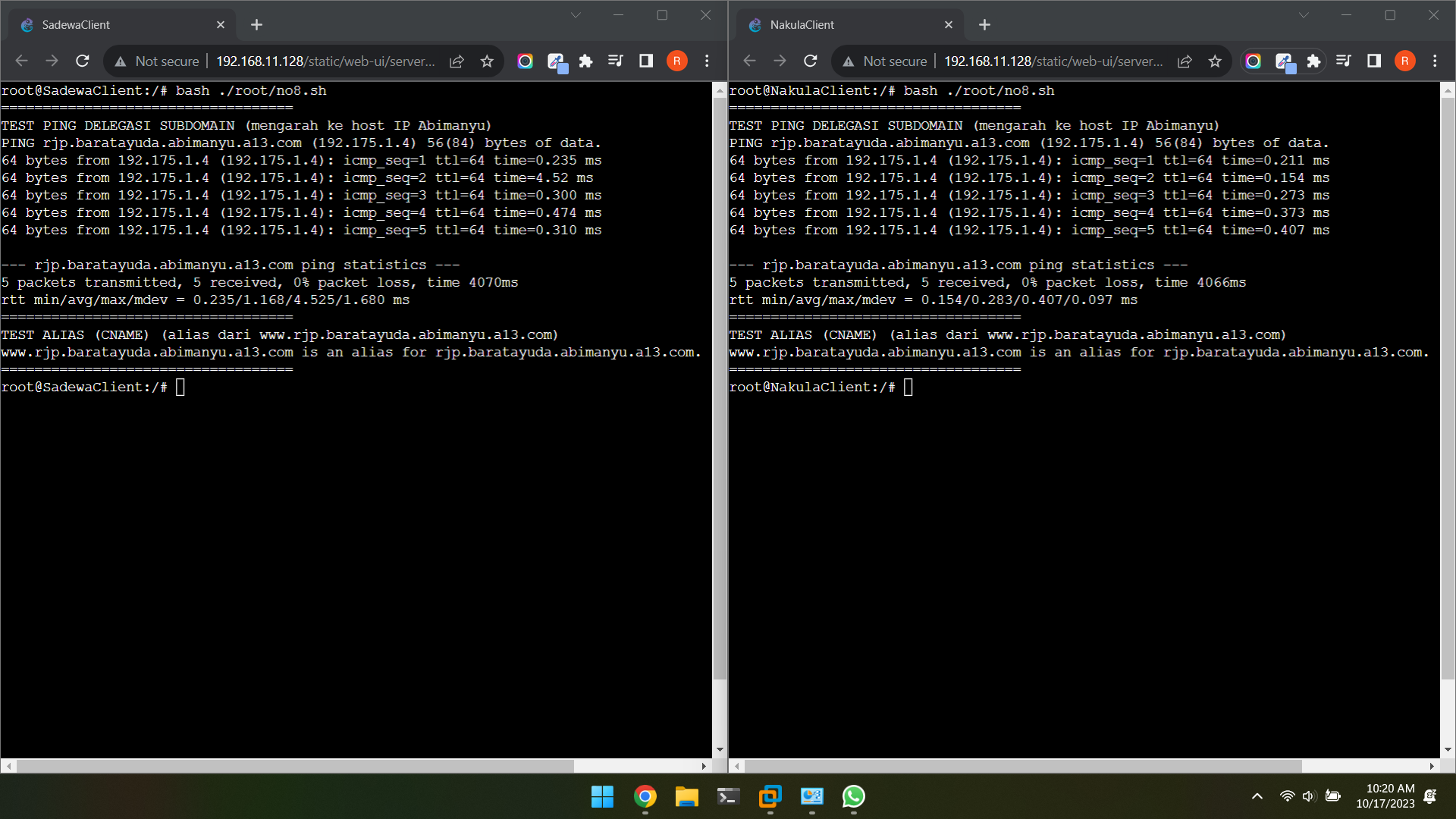Open the R profile avatar in NakulaClient window

pos(1404,61)
